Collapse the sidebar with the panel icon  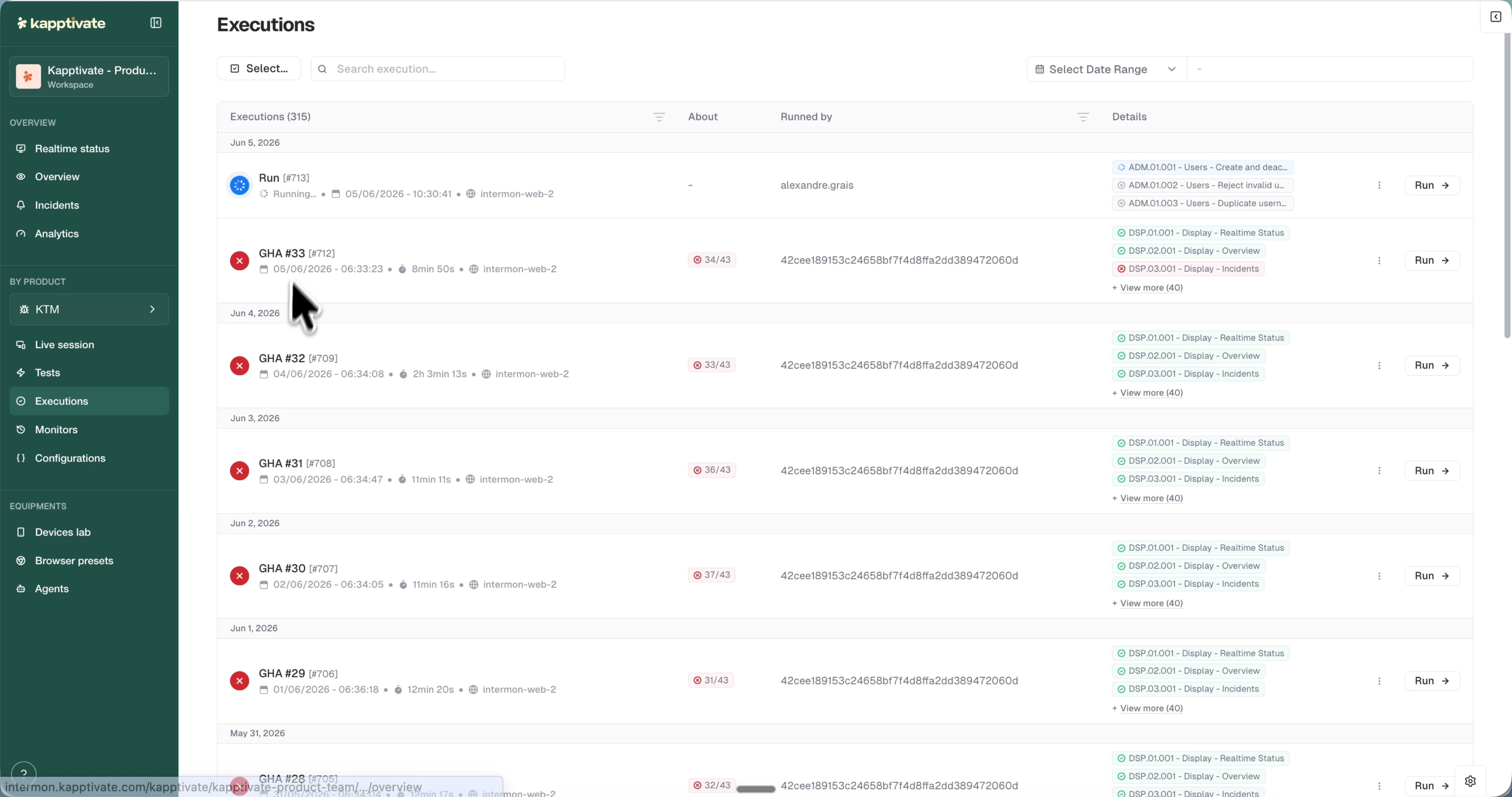(156, 23)
